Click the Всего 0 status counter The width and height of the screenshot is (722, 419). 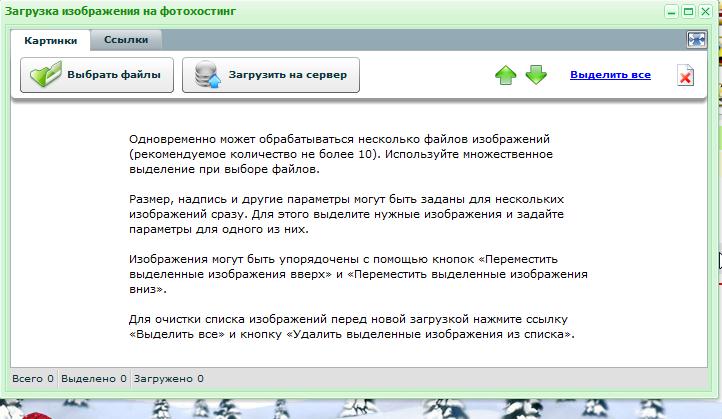pyautogui.click(x=32, y=379)
